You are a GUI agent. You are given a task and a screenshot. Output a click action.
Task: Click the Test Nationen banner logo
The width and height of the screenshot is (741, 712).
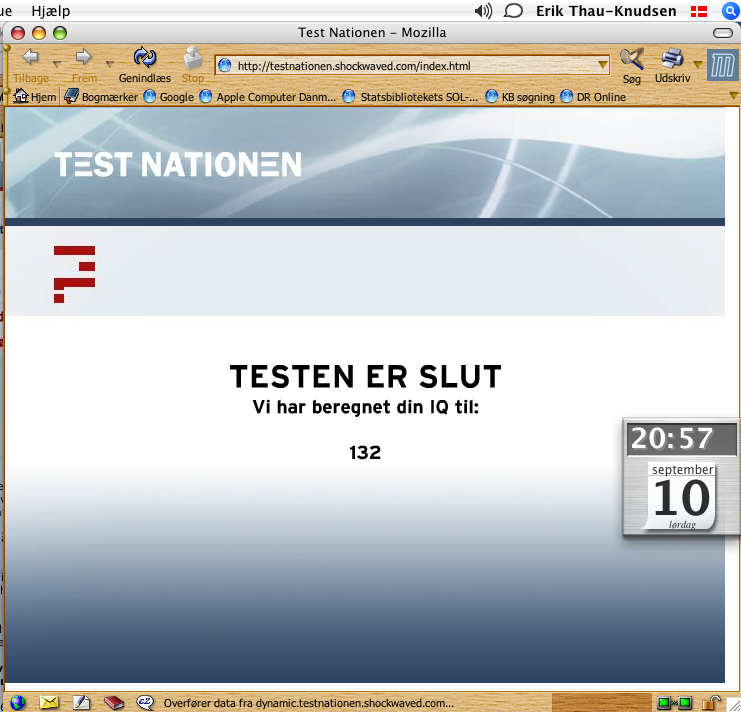178,164
